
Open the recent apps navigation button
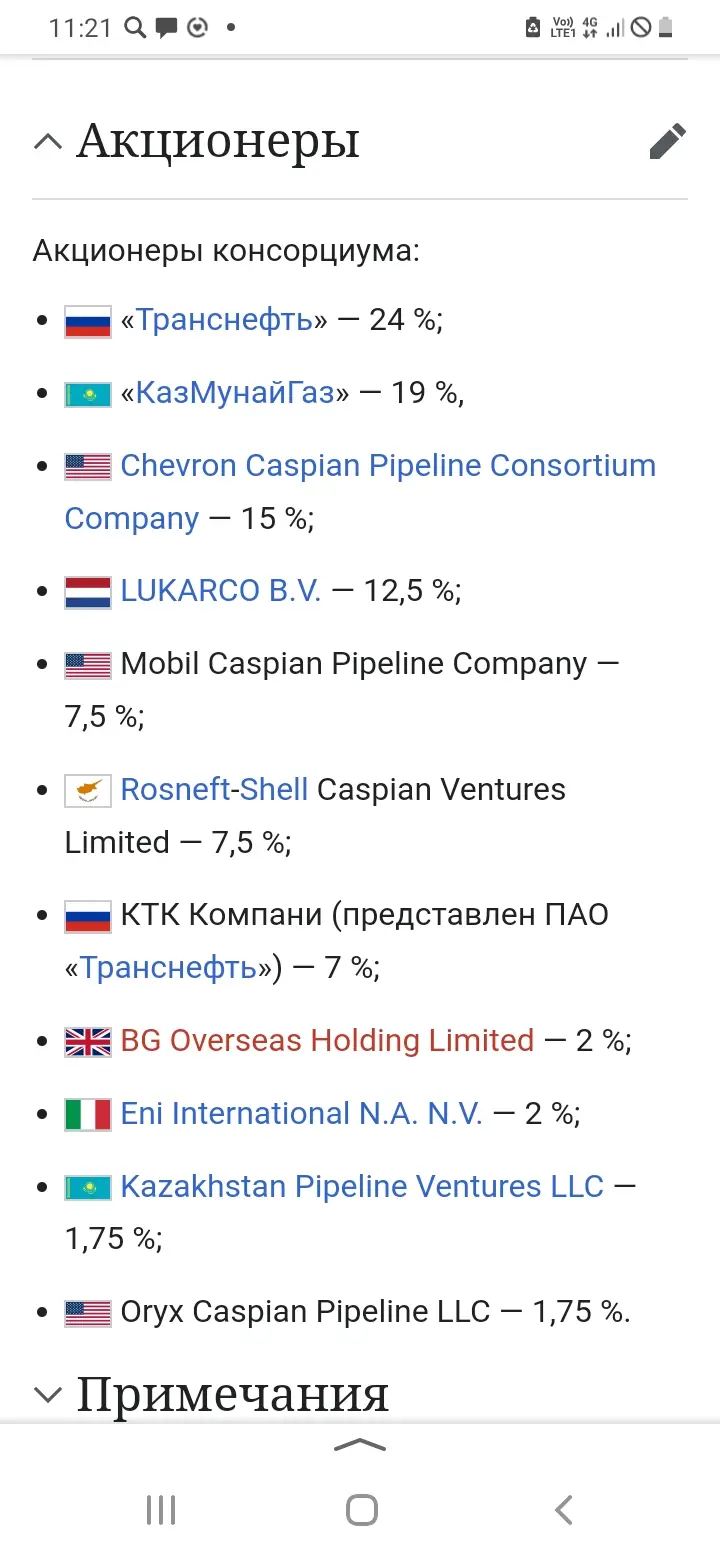coord(161,1510)
